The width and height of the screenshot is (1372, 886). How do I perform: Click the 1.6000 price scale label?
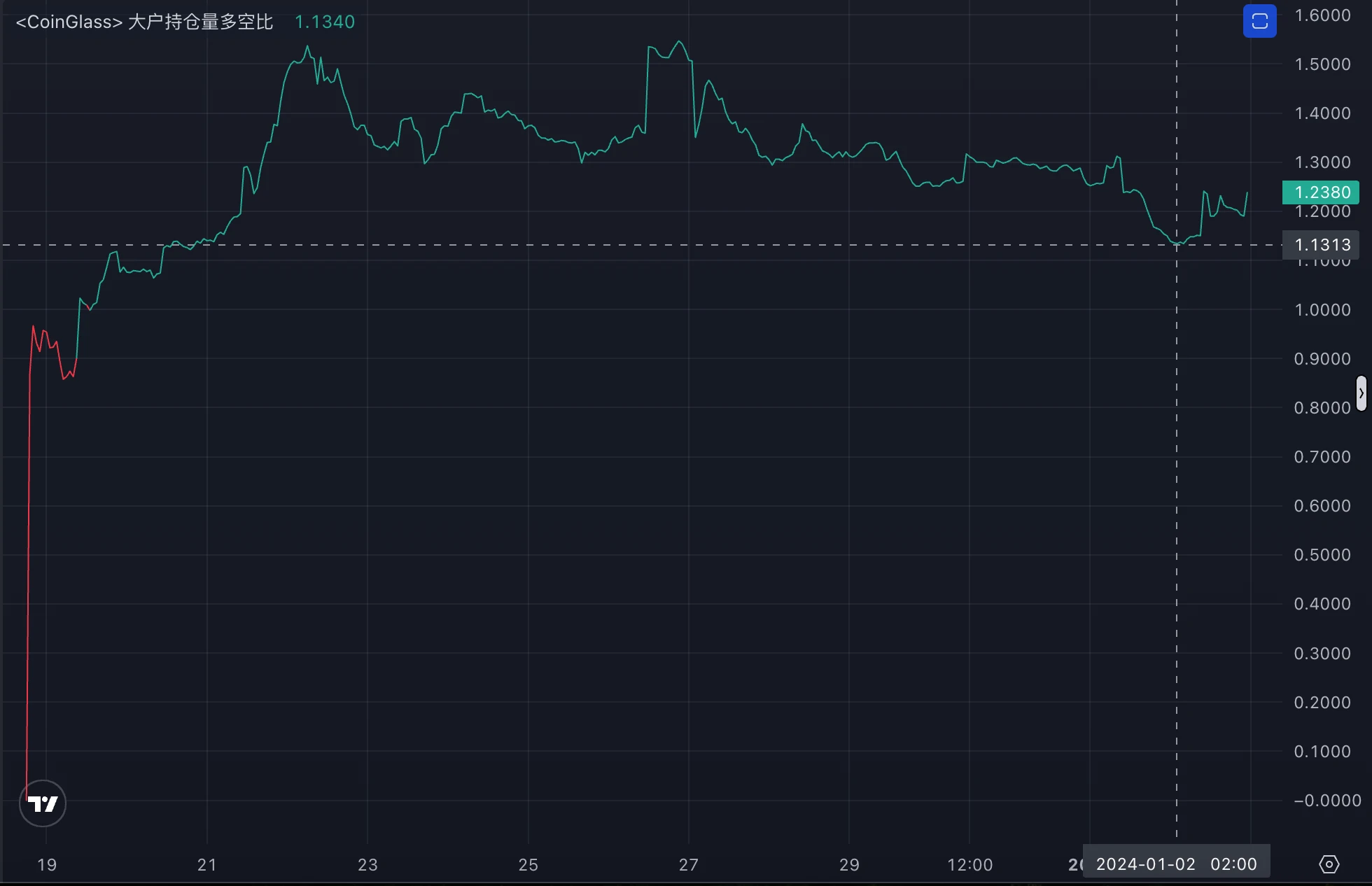pyautogui.click(x=1322, y=15)
